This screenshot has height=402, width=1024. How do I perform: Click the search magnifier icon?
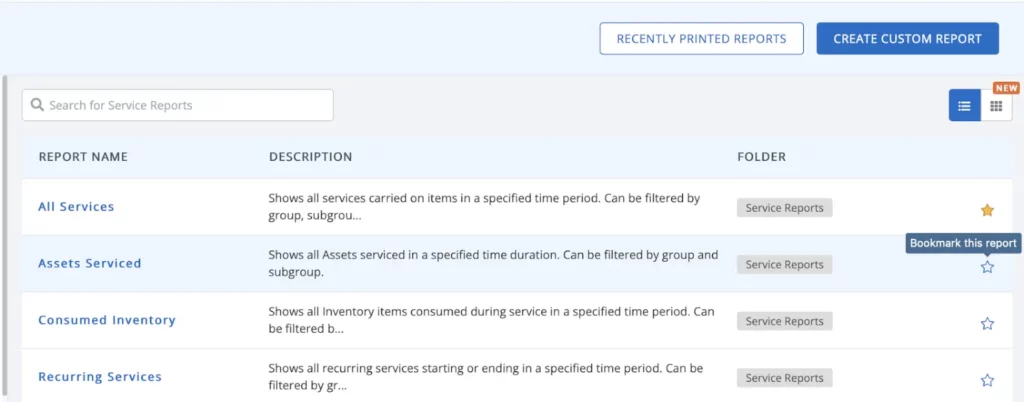[38, 105]
